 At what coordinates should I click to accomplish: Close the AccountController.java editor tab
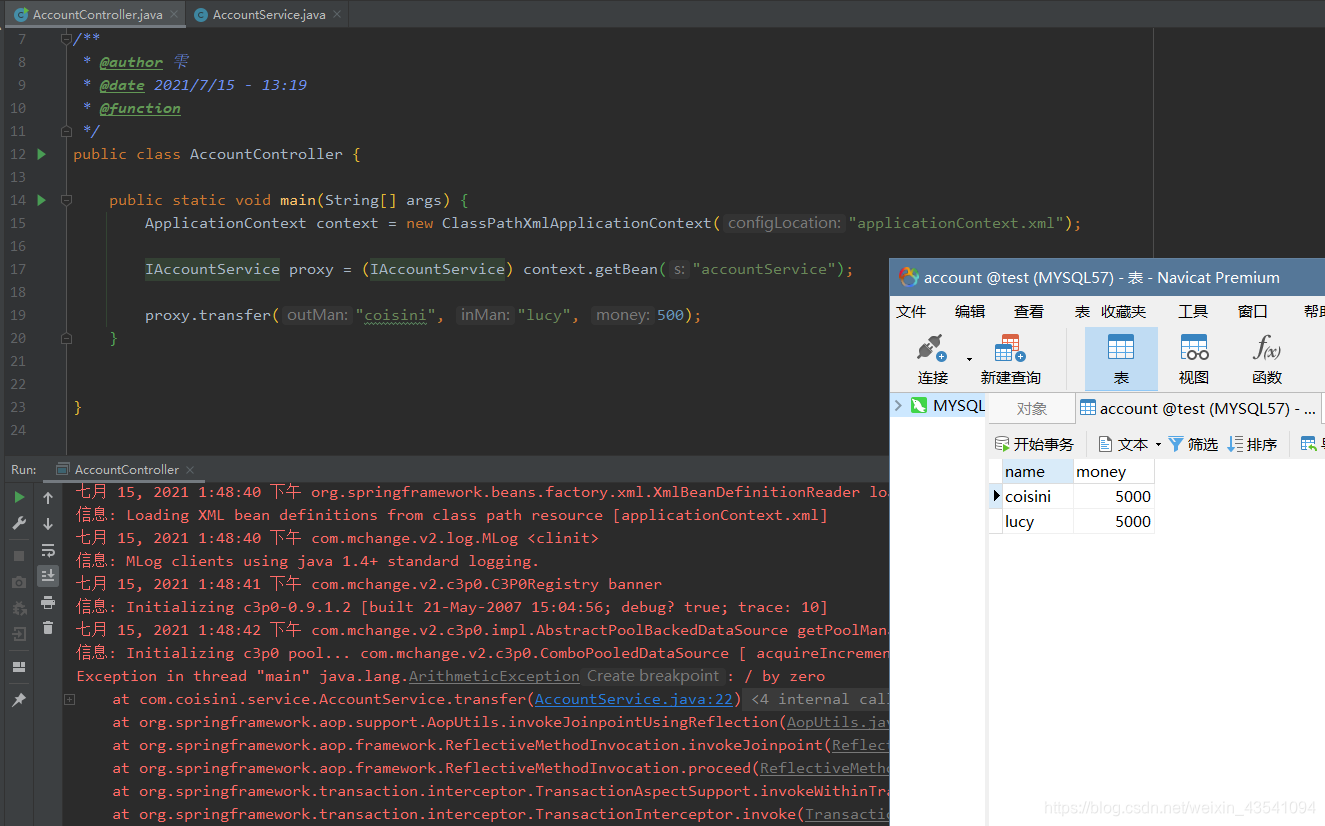[x=173, y=15]
